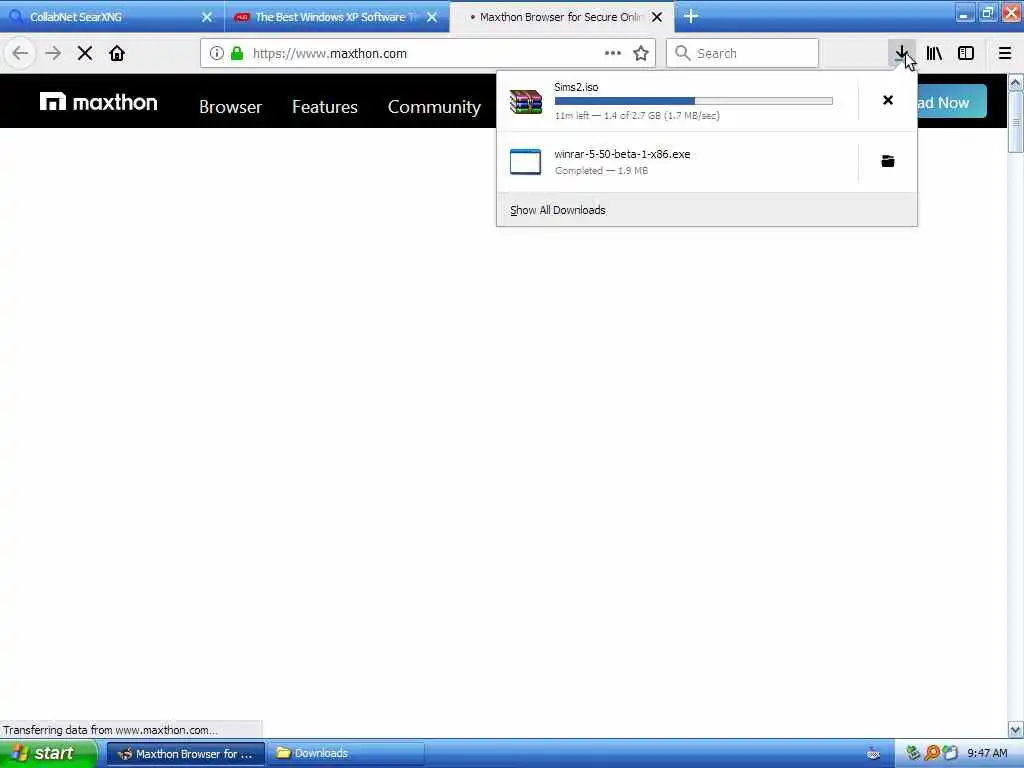Open the hamburger application menu
The image size is (1024, 768).
click(1005, 53)
